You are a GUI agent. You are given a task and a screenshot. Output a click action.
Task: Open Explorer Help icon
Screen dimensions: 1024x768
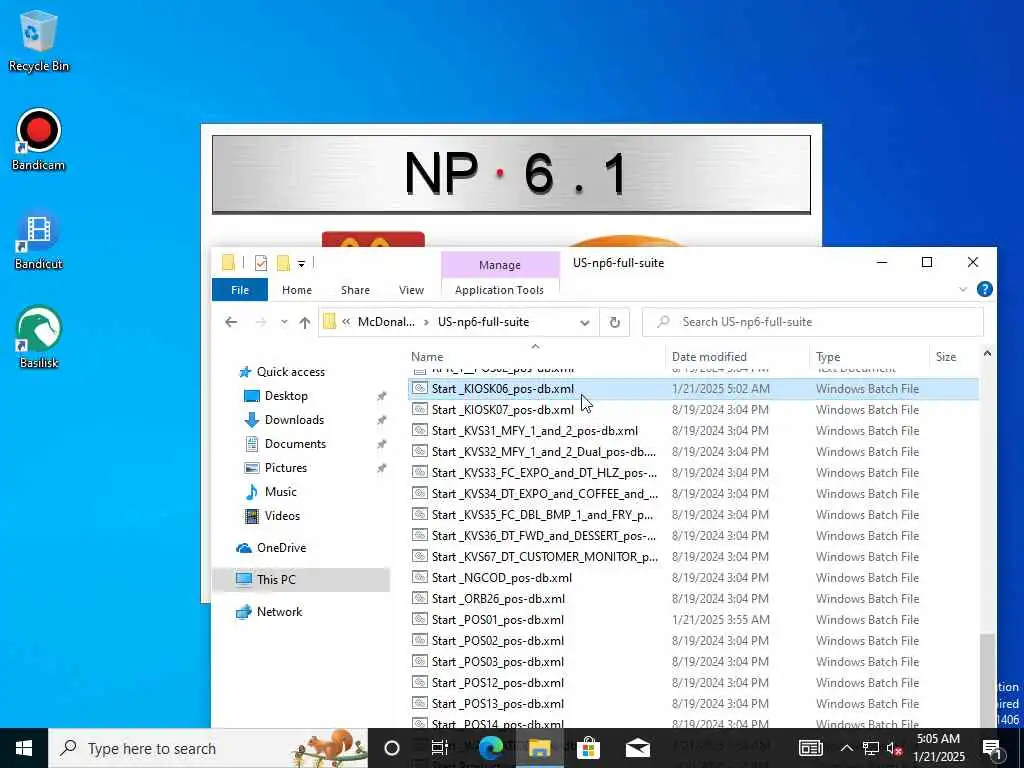coord(985,289)
